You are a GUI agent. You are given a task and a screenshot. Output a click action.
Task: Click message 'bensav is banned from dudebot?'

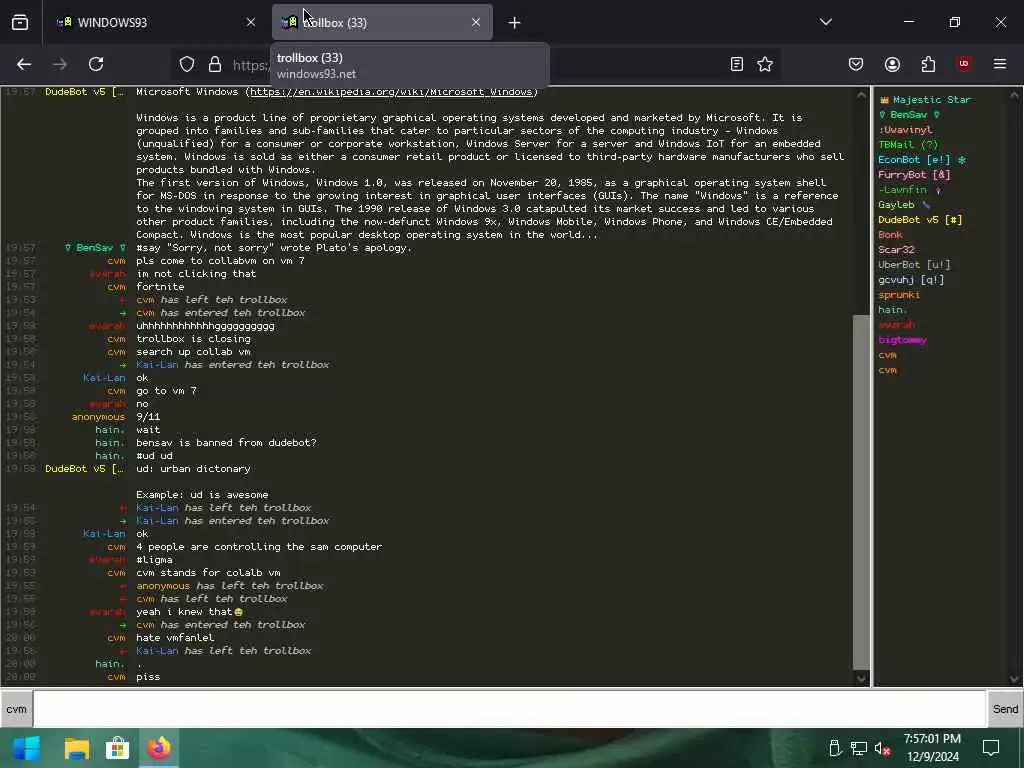pyautogui.click(x=226, y=443)
